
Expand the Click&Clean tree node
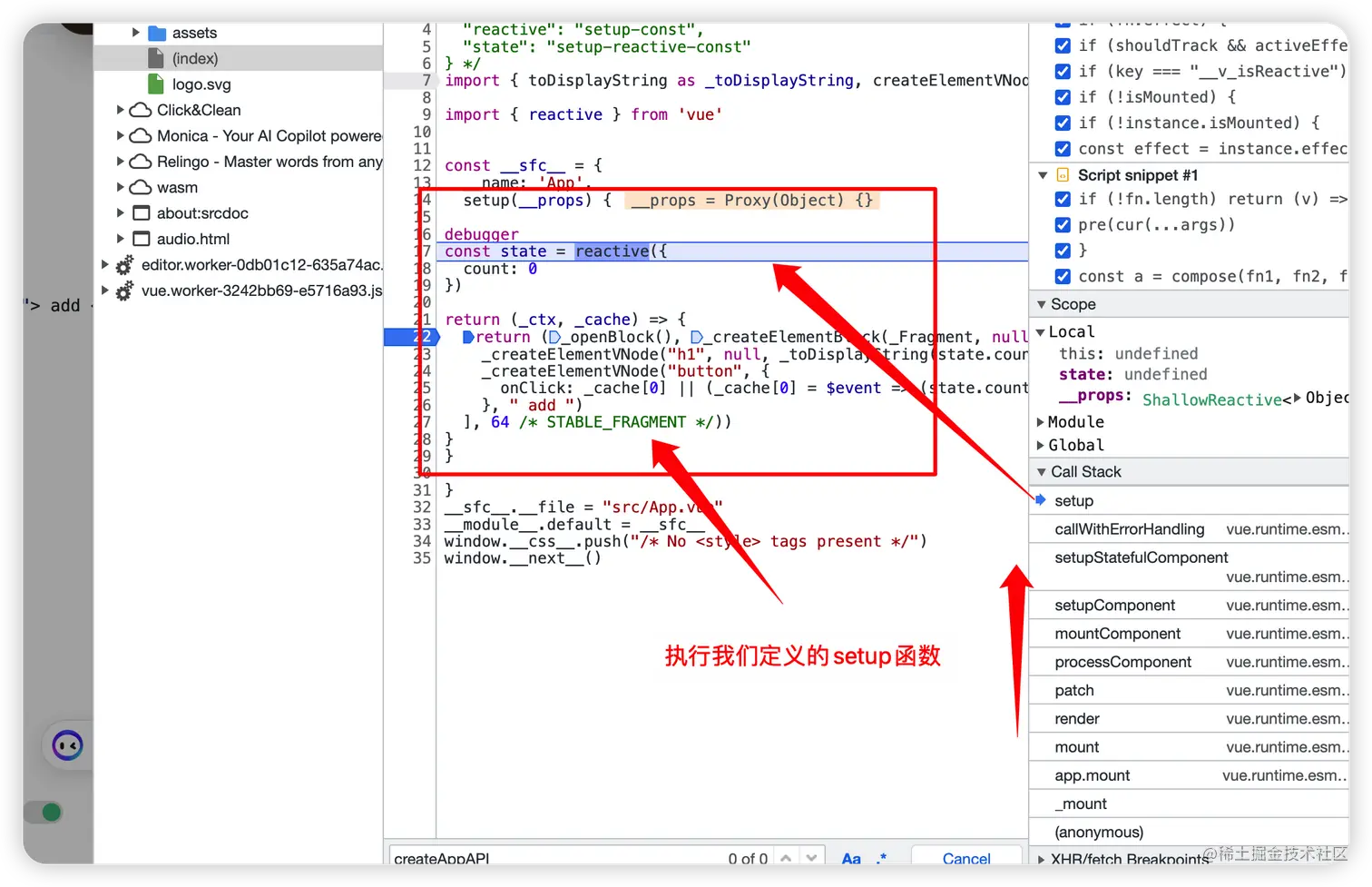(120, 110)
